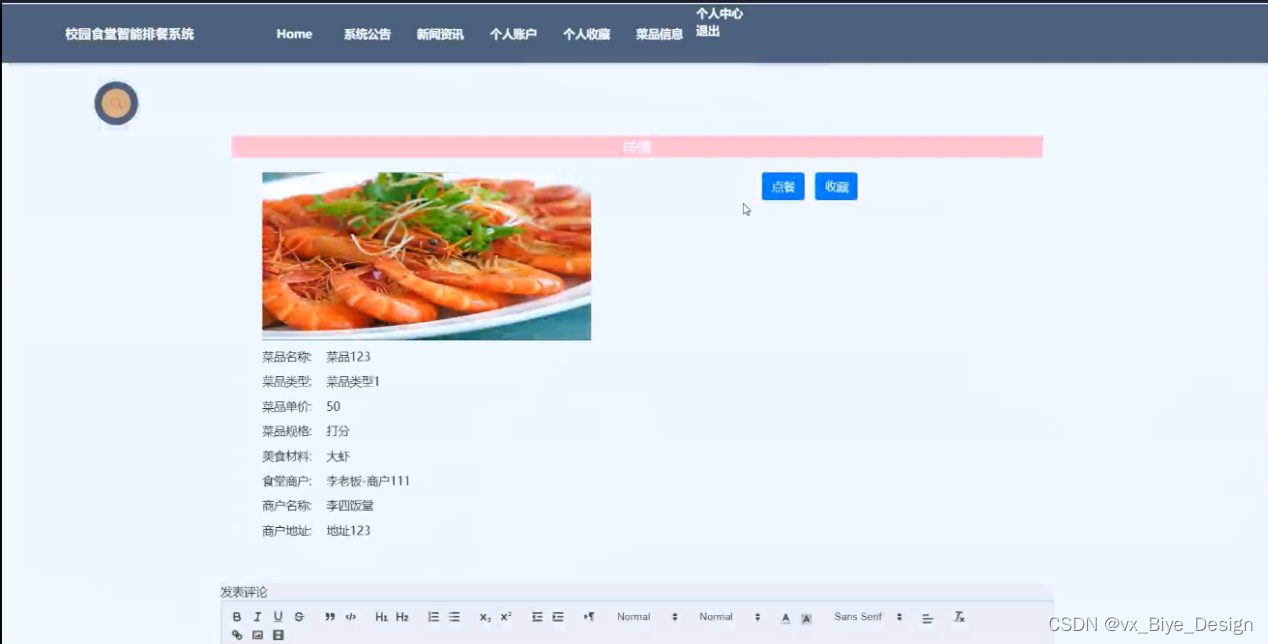Increase the indent level
The image size is (1268, 644).
pos(558,617)
